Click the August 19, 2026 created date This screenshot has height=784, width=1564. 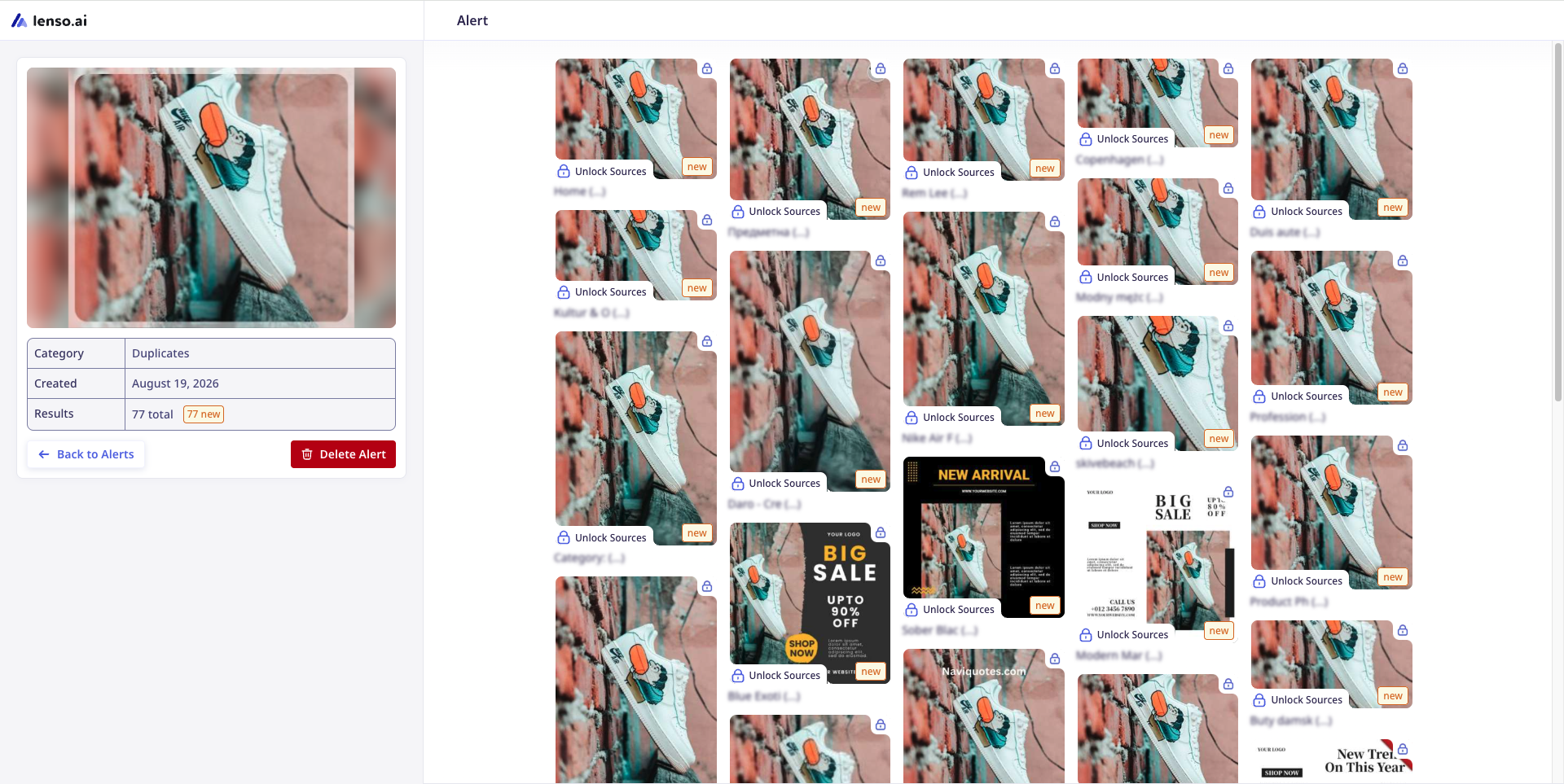point(175,383)
